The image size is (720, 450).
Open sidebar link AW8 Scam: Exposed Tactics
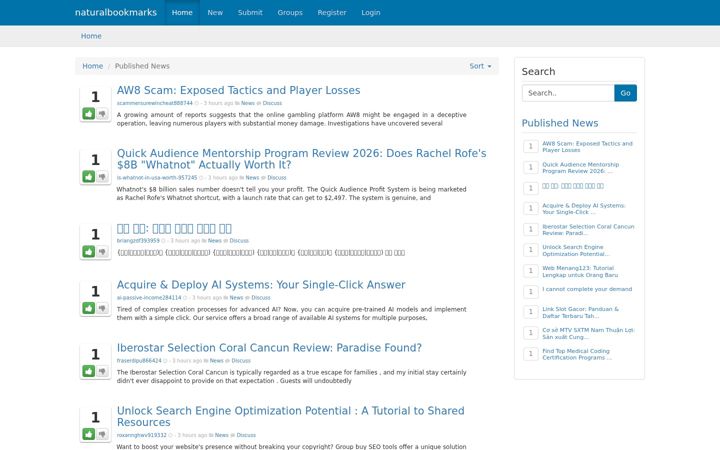tap(587, 146)
